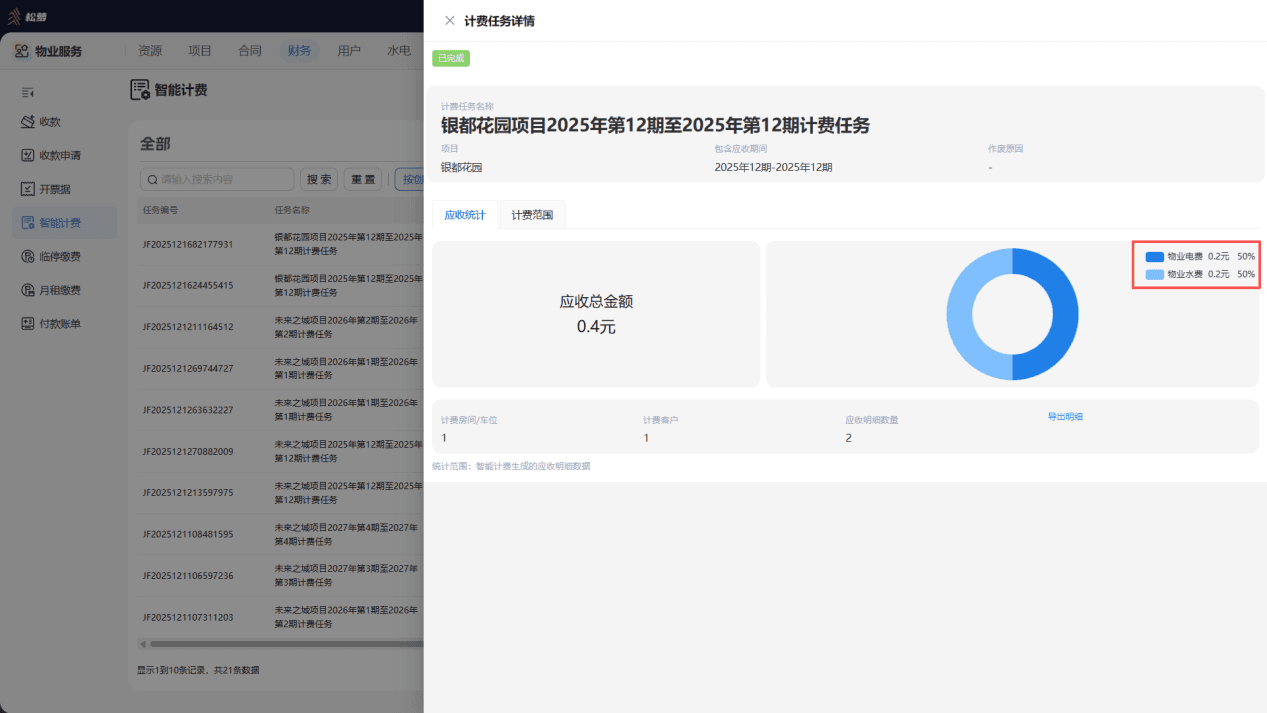Image resolution: width=1267 pixels, height=713 pixels.
Task: Select the 财务 top menu
Action: (299, 51)
